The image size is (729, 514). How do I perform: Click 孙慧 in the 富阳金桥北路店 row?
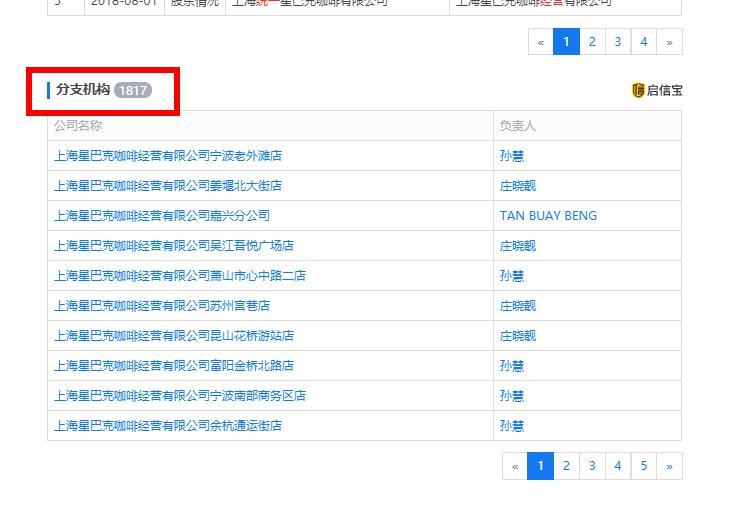coord(512,366)
